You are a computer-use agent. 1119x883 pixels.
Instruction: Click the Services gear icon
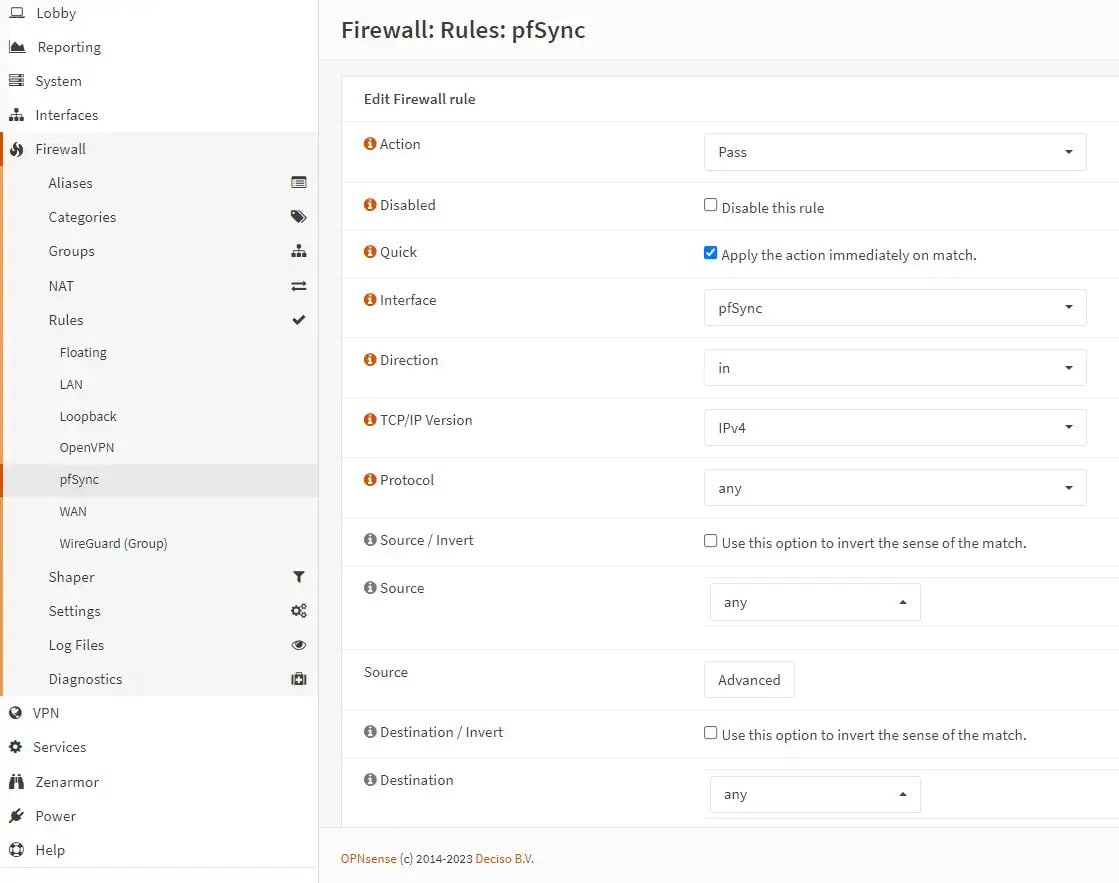[x=16, y=747]
